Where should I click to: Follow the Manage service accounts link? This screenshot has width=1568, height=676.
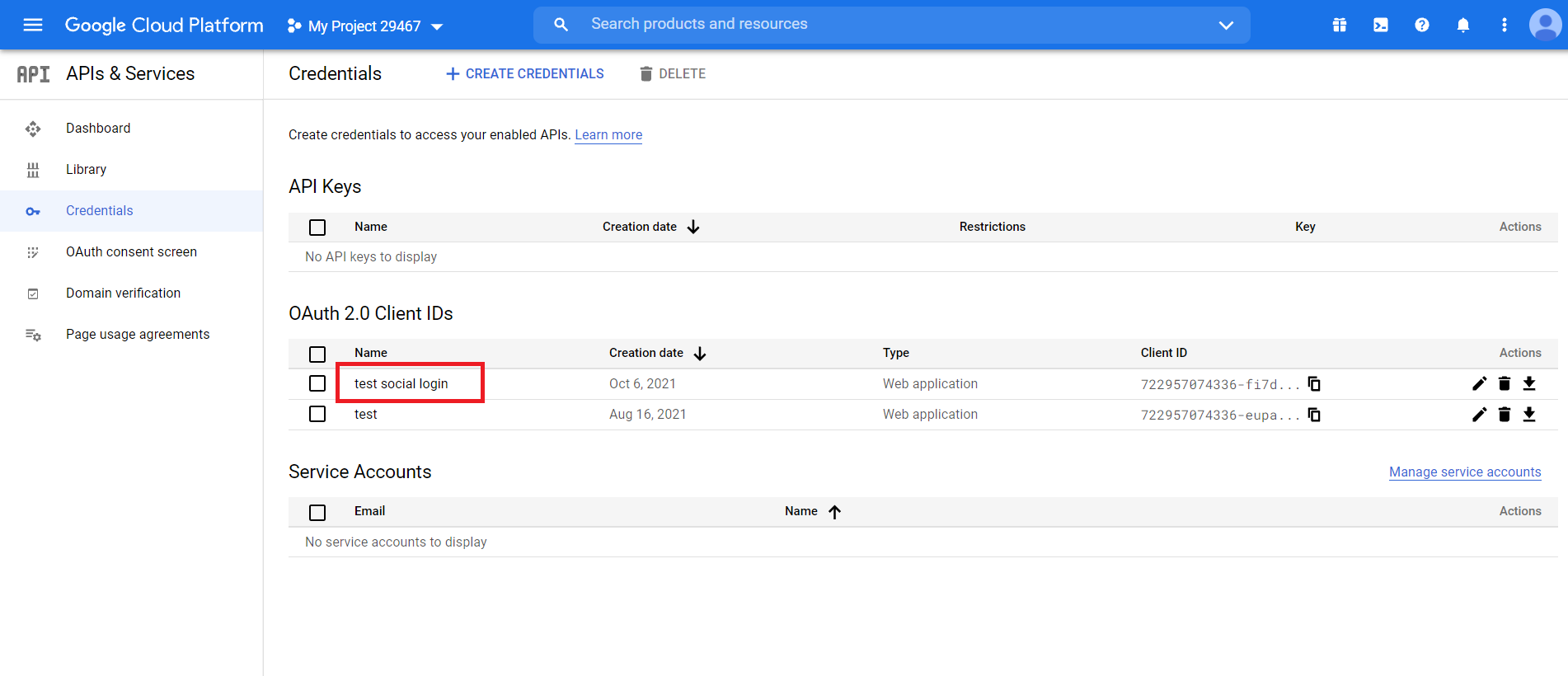(1464, 472)
